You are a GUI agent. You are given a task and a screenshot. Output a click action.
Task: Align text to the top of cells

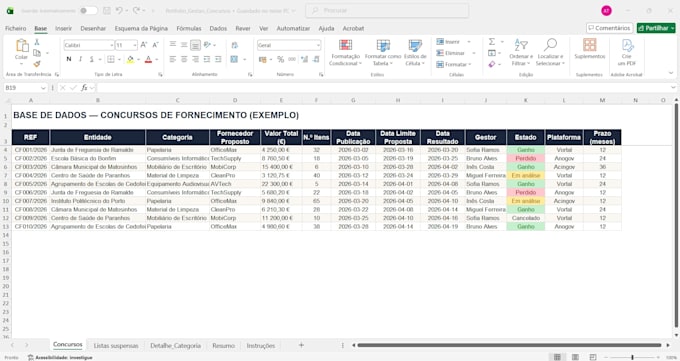(x=173, y=45)
